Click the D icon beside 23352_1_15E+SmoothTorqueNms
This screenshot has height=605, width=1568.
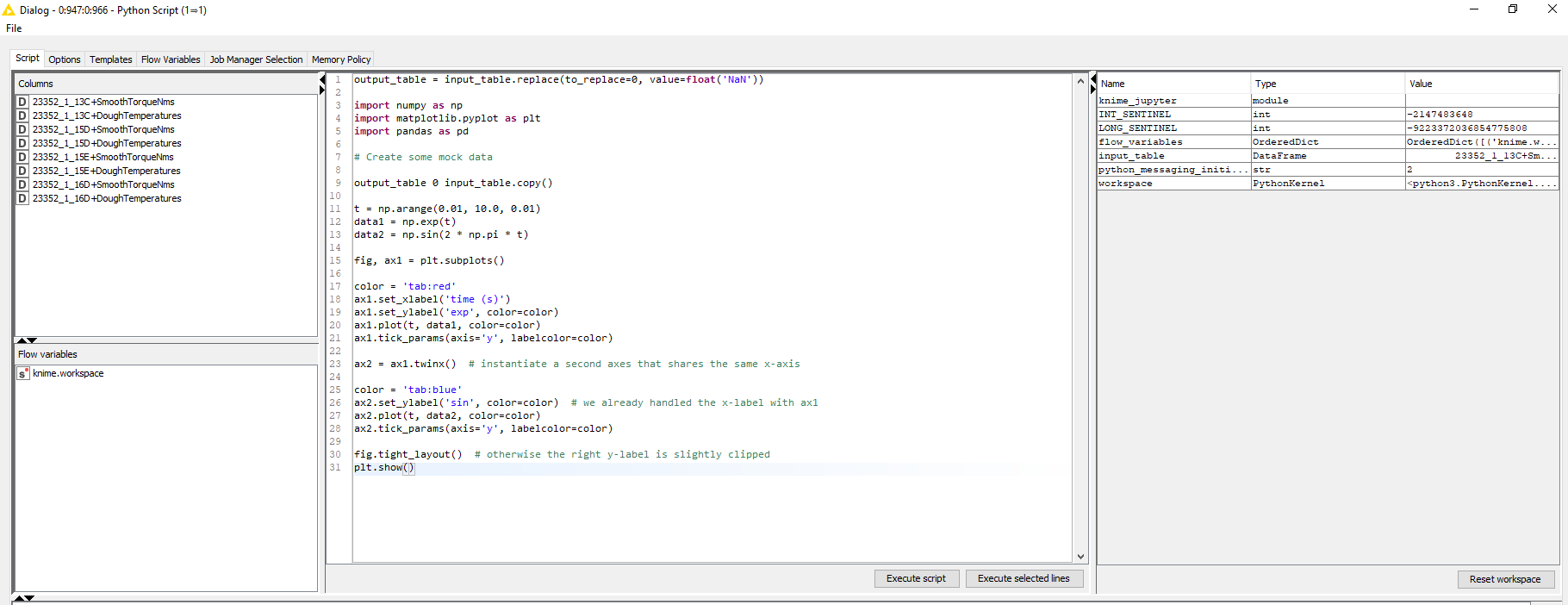click(x=22, y=157)
